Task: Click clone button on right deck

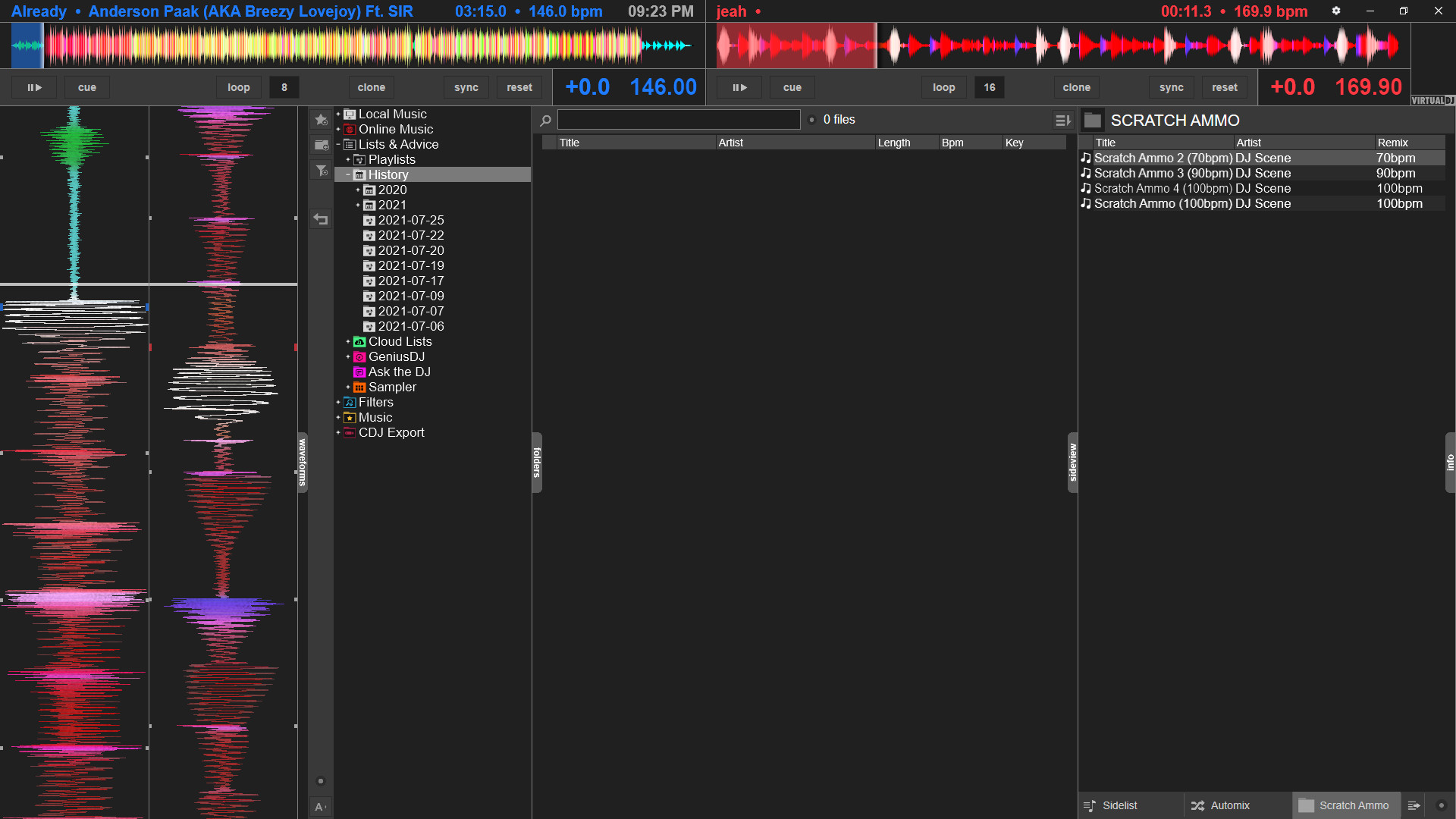Action: pyautogui.click(x=1077, y=87)
